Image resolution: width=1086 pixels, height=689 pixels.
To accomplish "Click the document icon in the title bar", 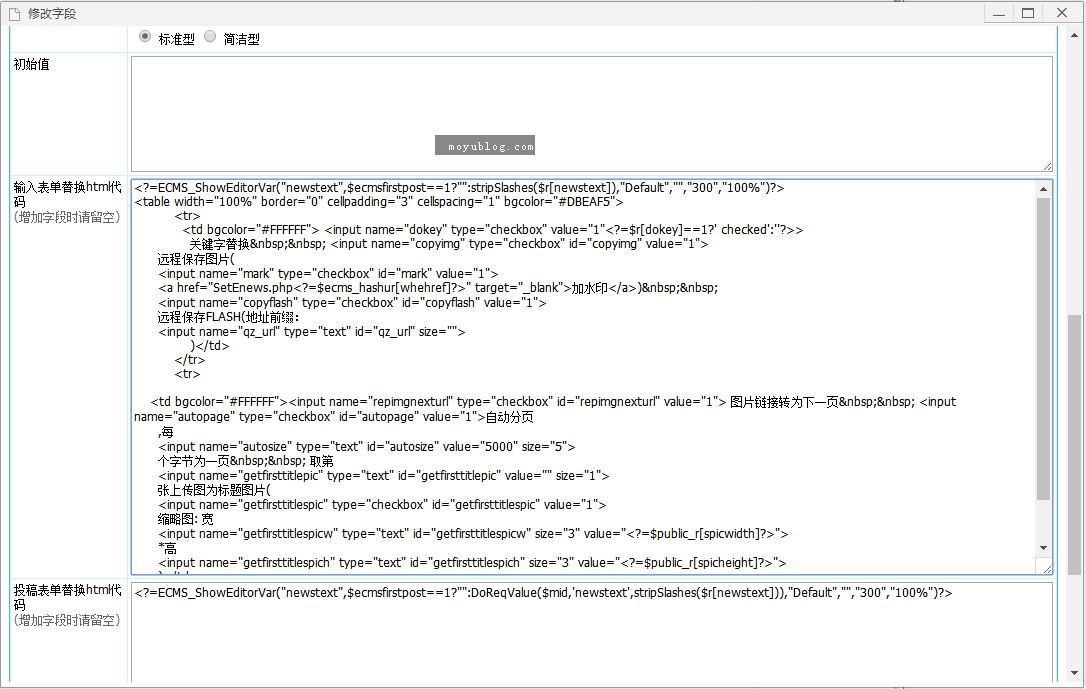I will tap(14, 14).
